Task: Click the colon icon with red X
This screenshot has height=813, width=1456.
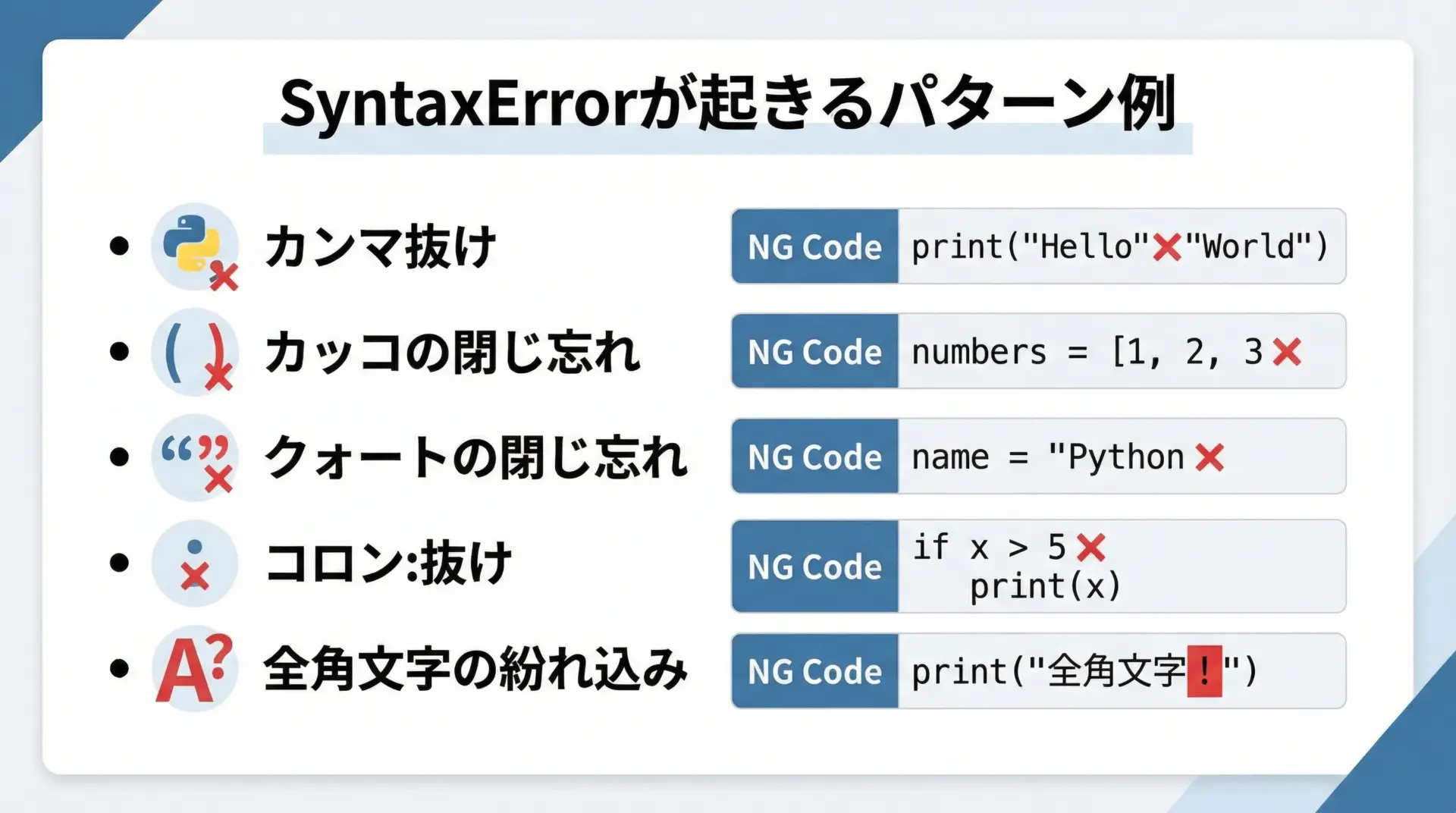Action: pyautogui.click(x=195, y=563)
